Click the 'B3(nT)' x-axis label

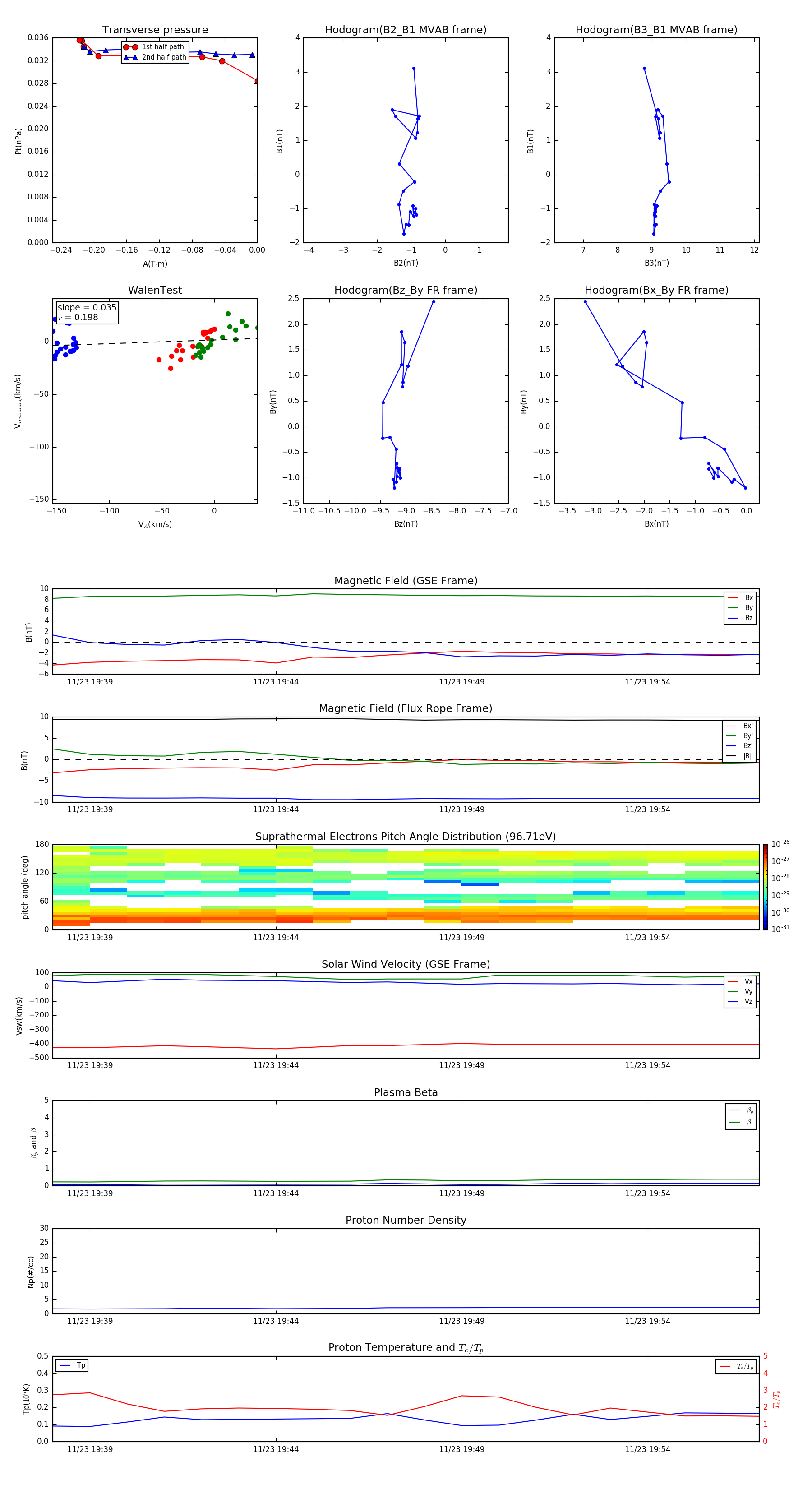656,263
